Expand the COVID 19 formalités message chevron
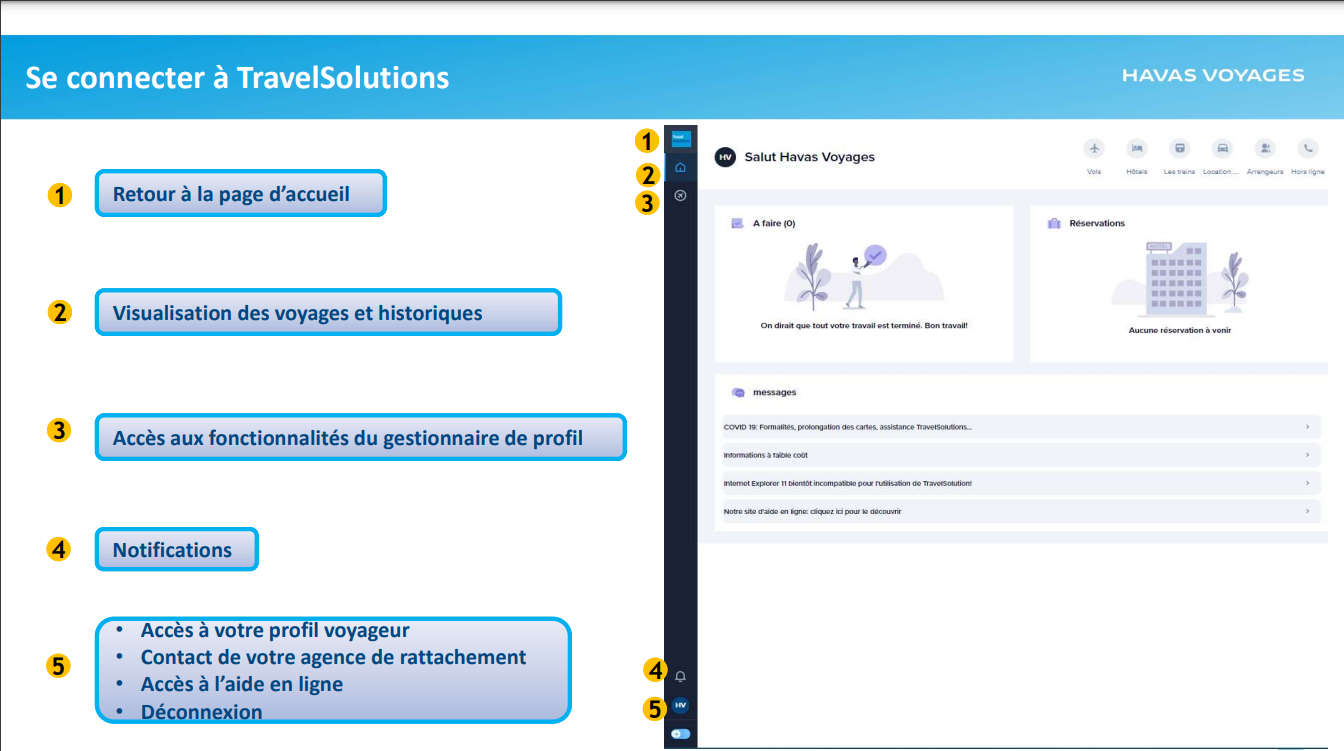 pos(1307,427)
